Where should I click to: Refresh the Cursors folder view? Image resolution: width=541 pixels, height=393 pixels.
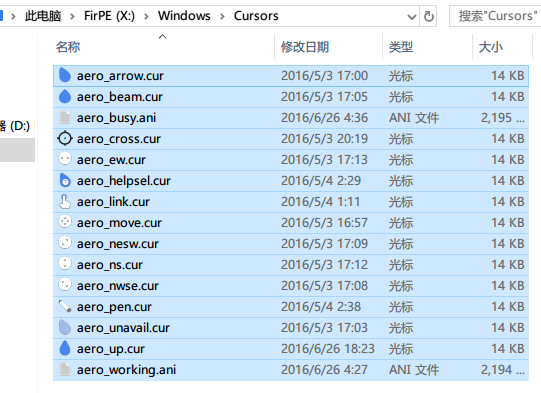pyautogui.click(x=428, y=16)
